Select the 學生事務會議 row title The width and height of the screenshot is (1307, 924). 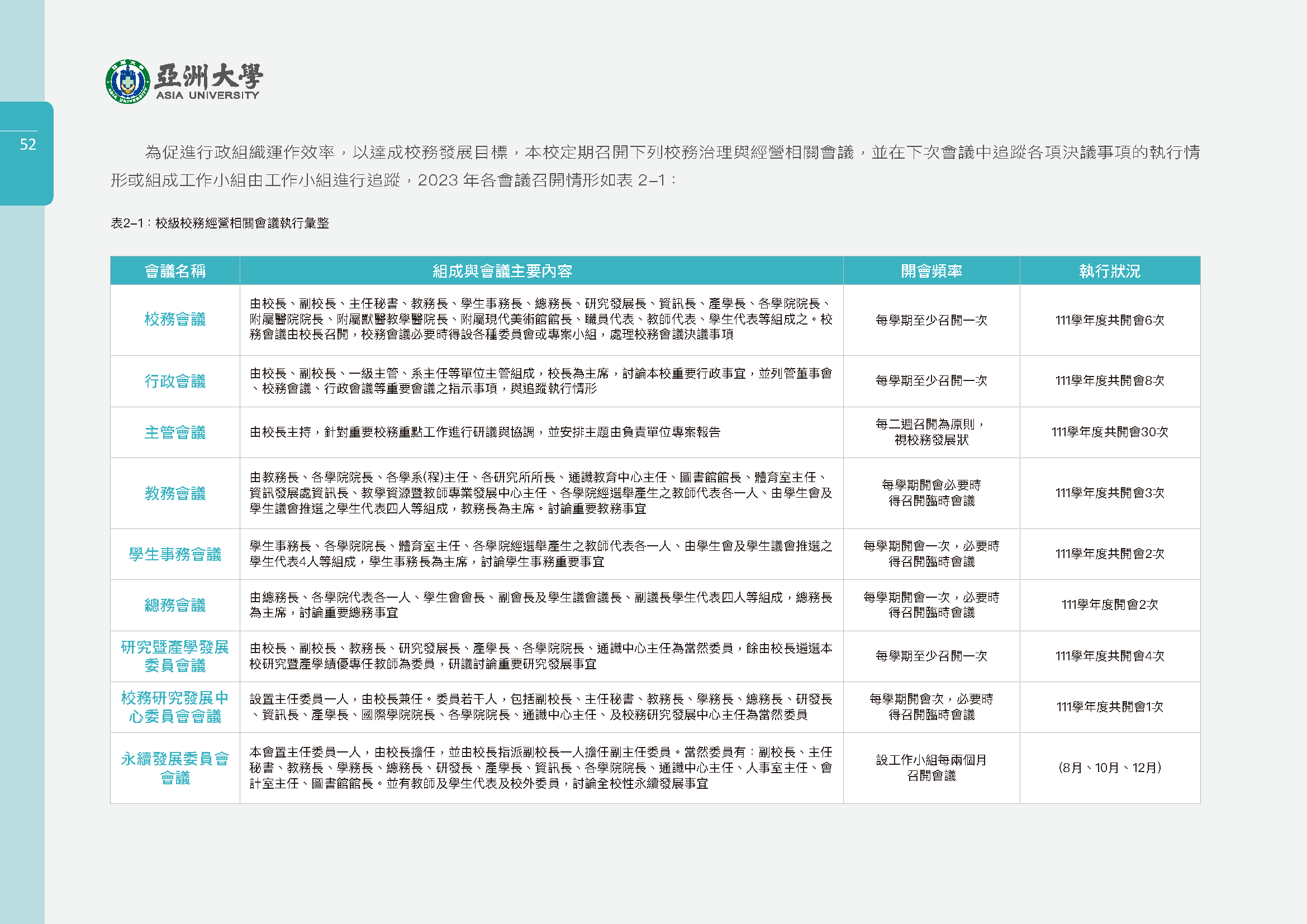(175, 554)
